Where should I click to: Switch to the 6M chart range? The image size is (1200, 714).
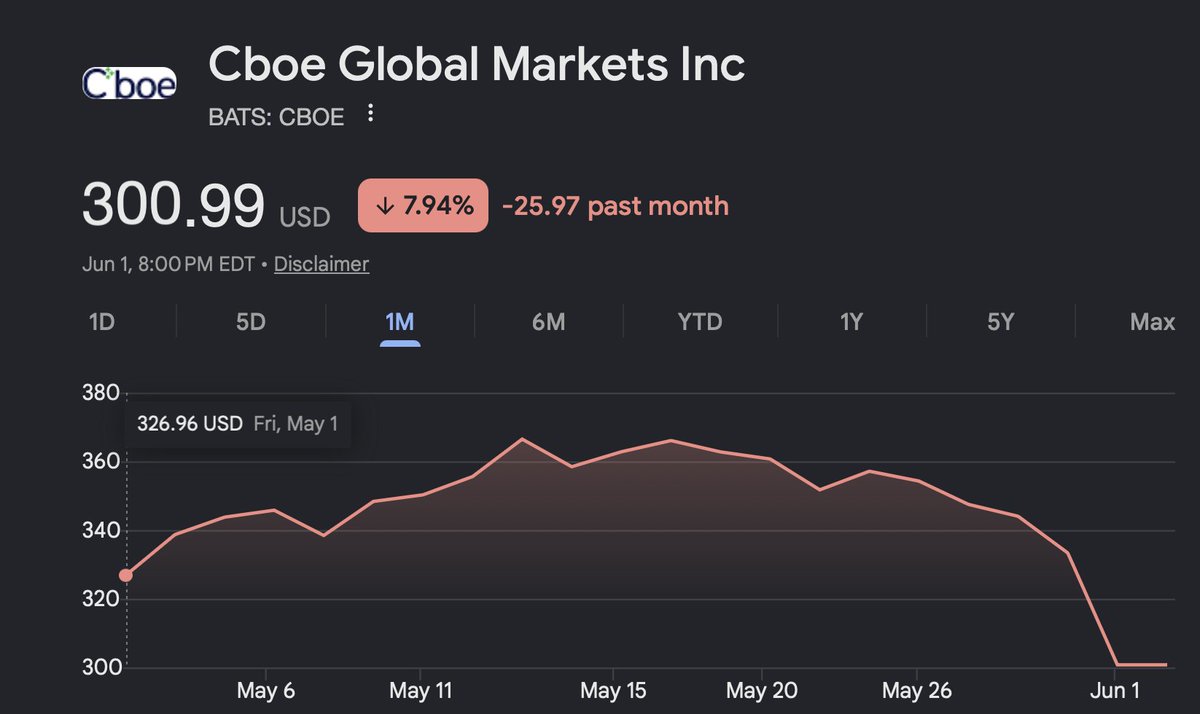tap(549, 322)
